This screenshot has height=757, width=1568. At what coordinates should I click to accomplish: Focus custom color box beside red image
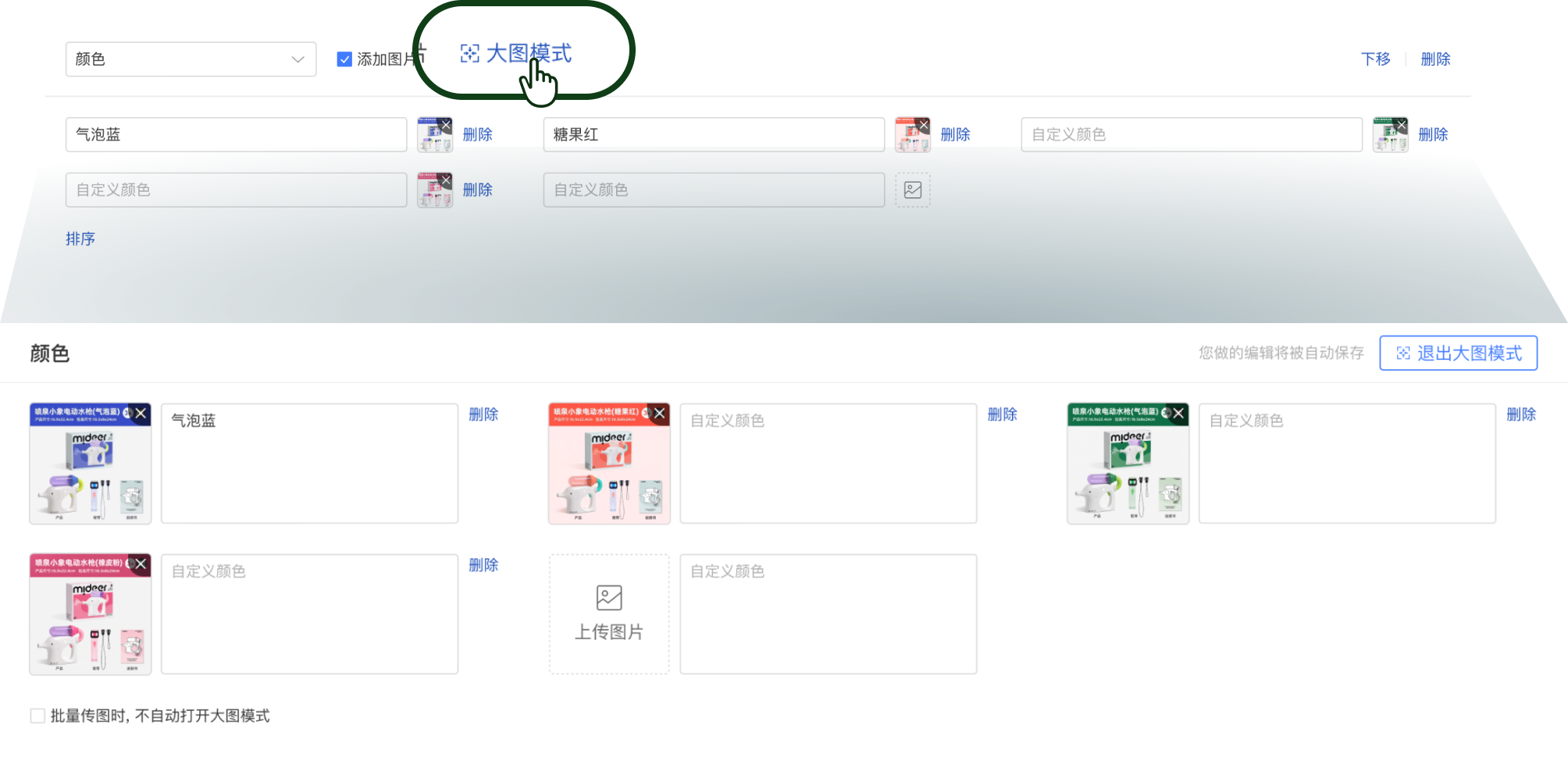point(828,463)
